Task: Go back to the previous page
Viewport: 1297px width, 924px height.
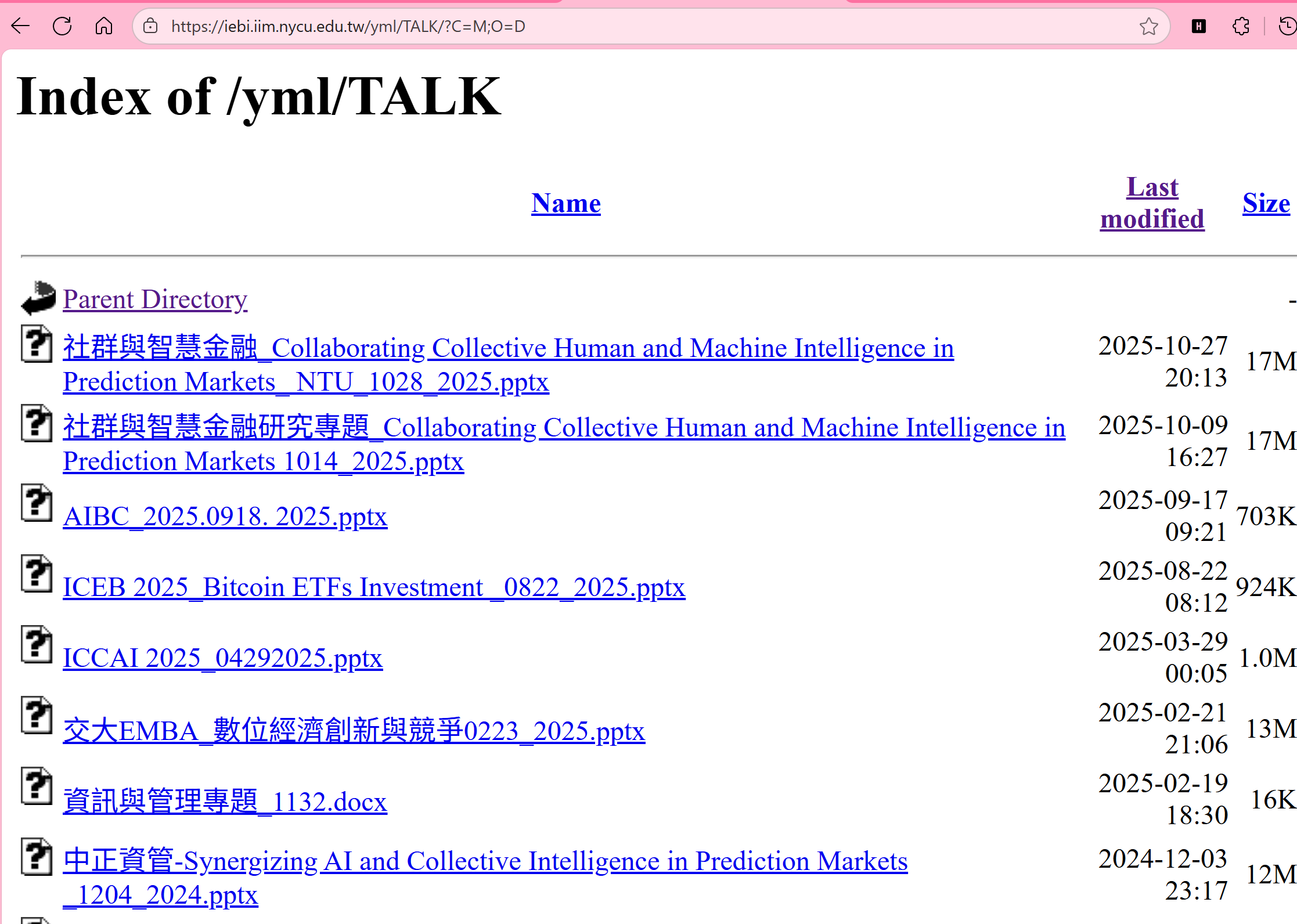Action: point(20,26)
